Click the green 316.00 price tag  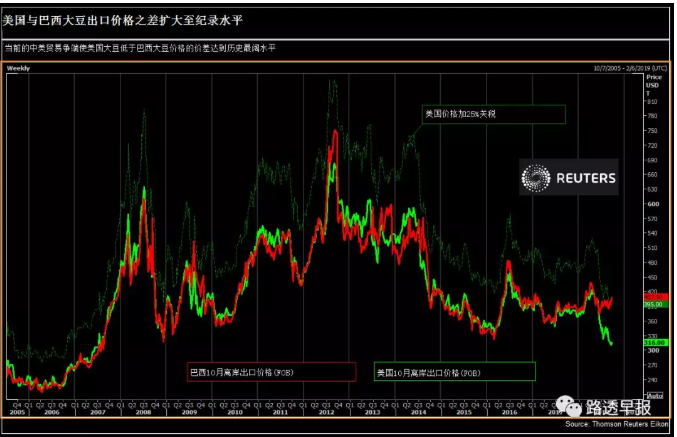[x=655, y=342]
